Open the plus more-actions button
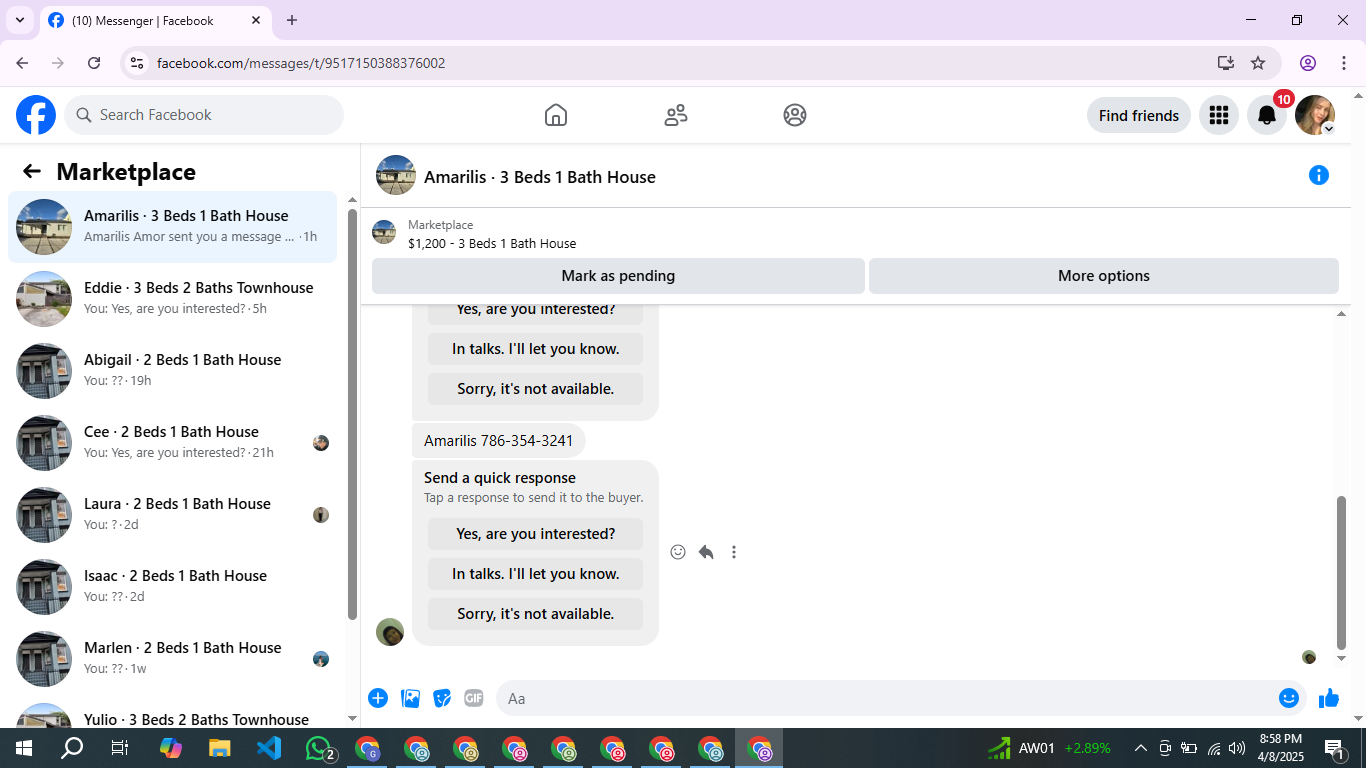The image size is (1366, 768). (378, 698)
